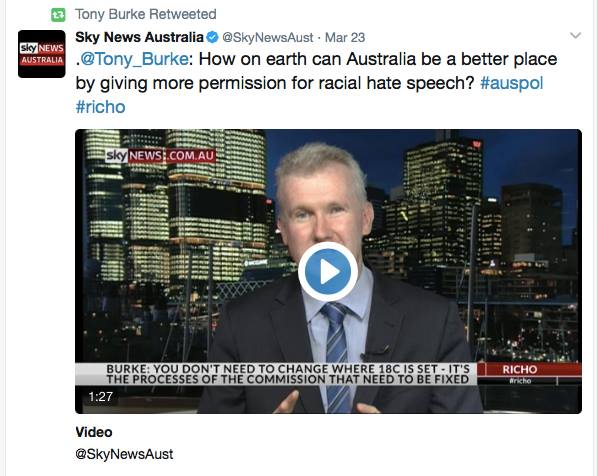
Task: Click the 1:27 video duration badge
Action: (x=101, y=397)
